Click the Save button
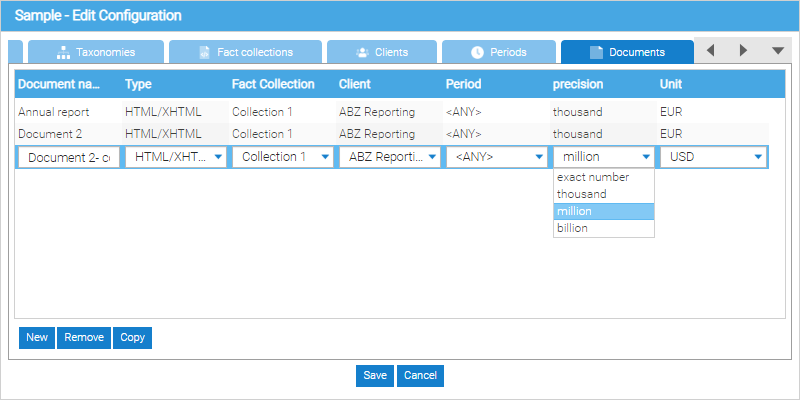 [375, 376]
